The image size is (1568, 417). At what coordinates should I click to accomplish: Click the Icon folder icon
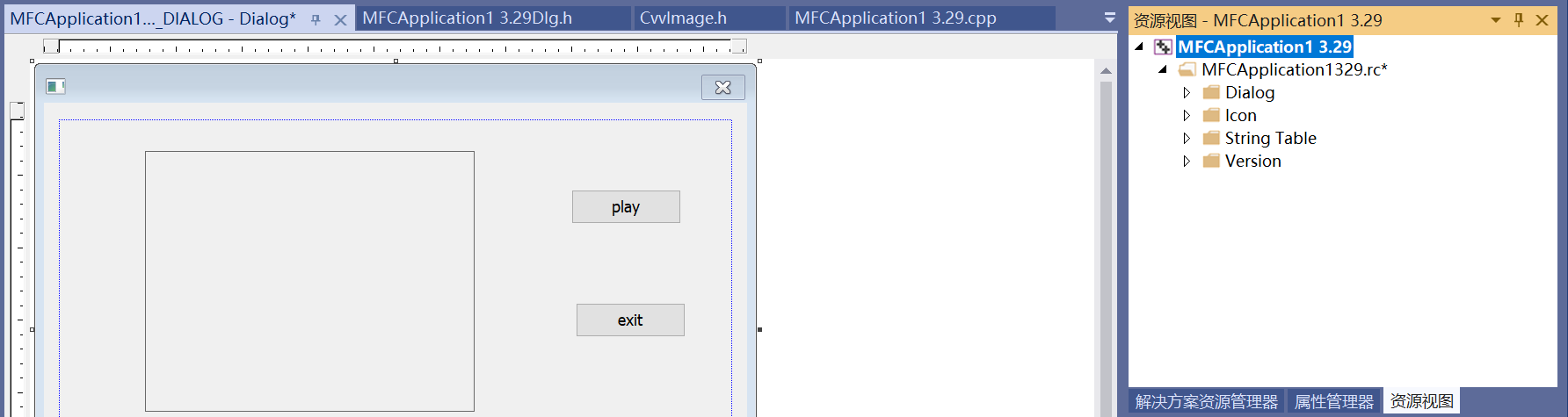coord(1211,115)
